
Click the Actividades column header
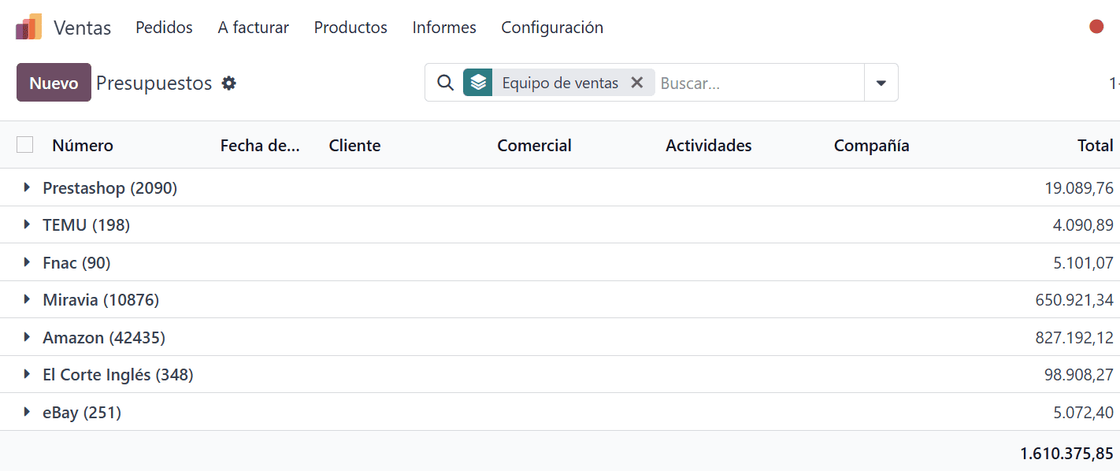click(x=709, y=145)
